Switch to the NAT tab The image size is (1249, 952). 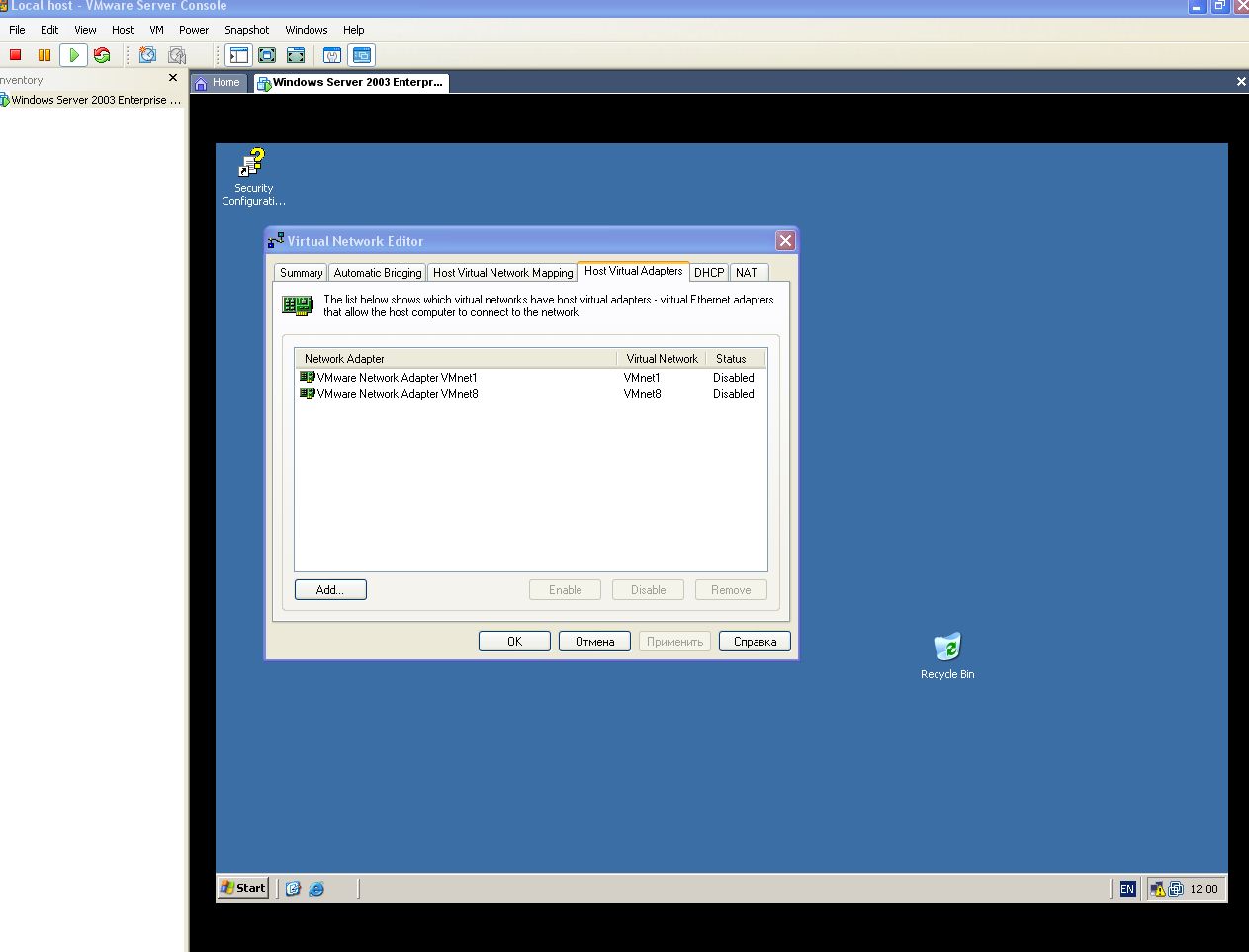[x=747, y=273]
